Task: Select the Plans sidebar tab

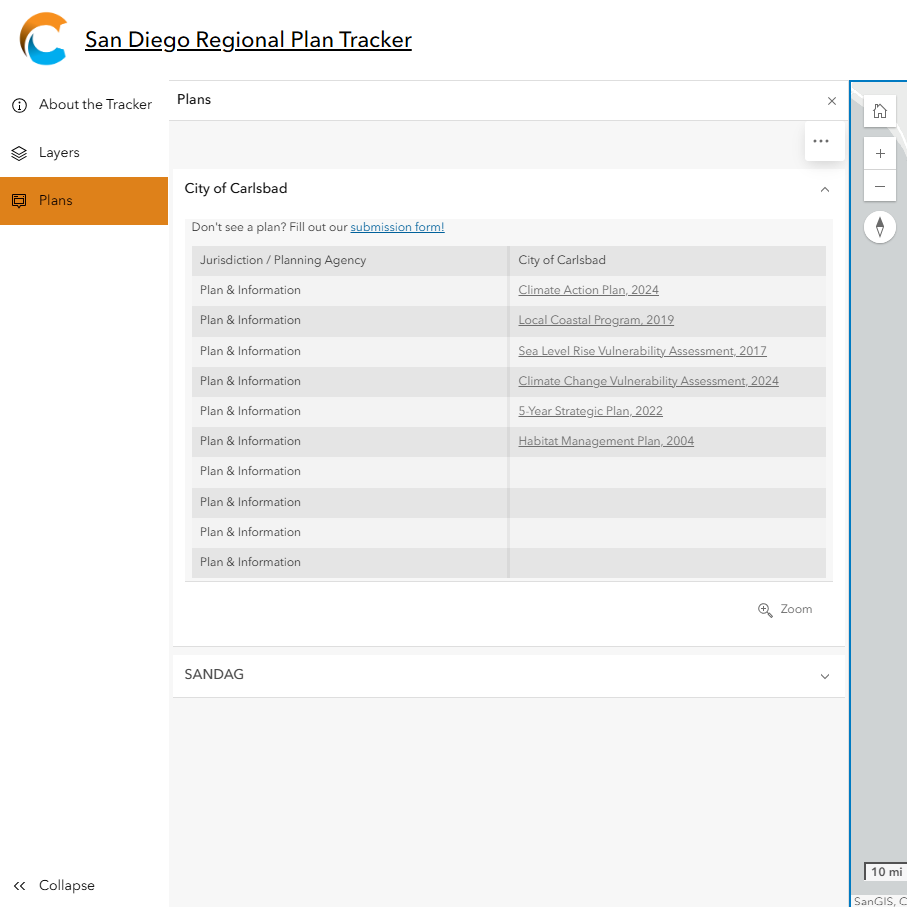Action: click(84, 201)
